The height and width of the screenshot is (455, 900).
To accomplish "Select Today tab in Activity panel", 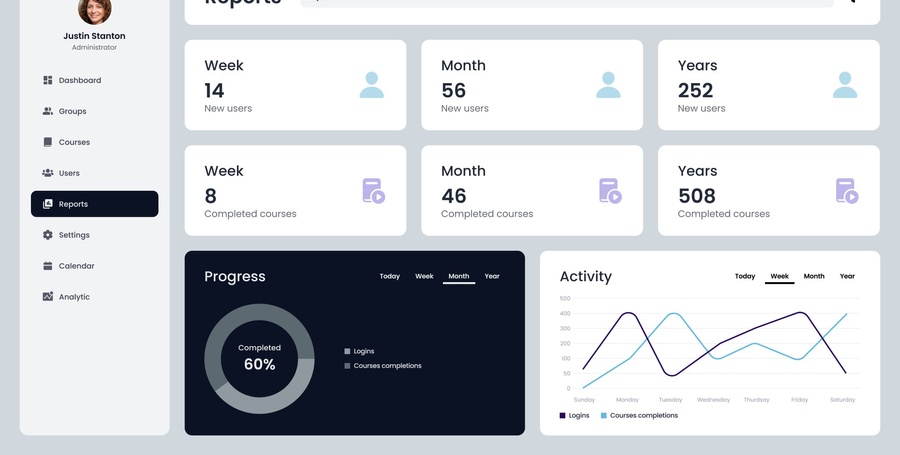I will tap(745, 276).
